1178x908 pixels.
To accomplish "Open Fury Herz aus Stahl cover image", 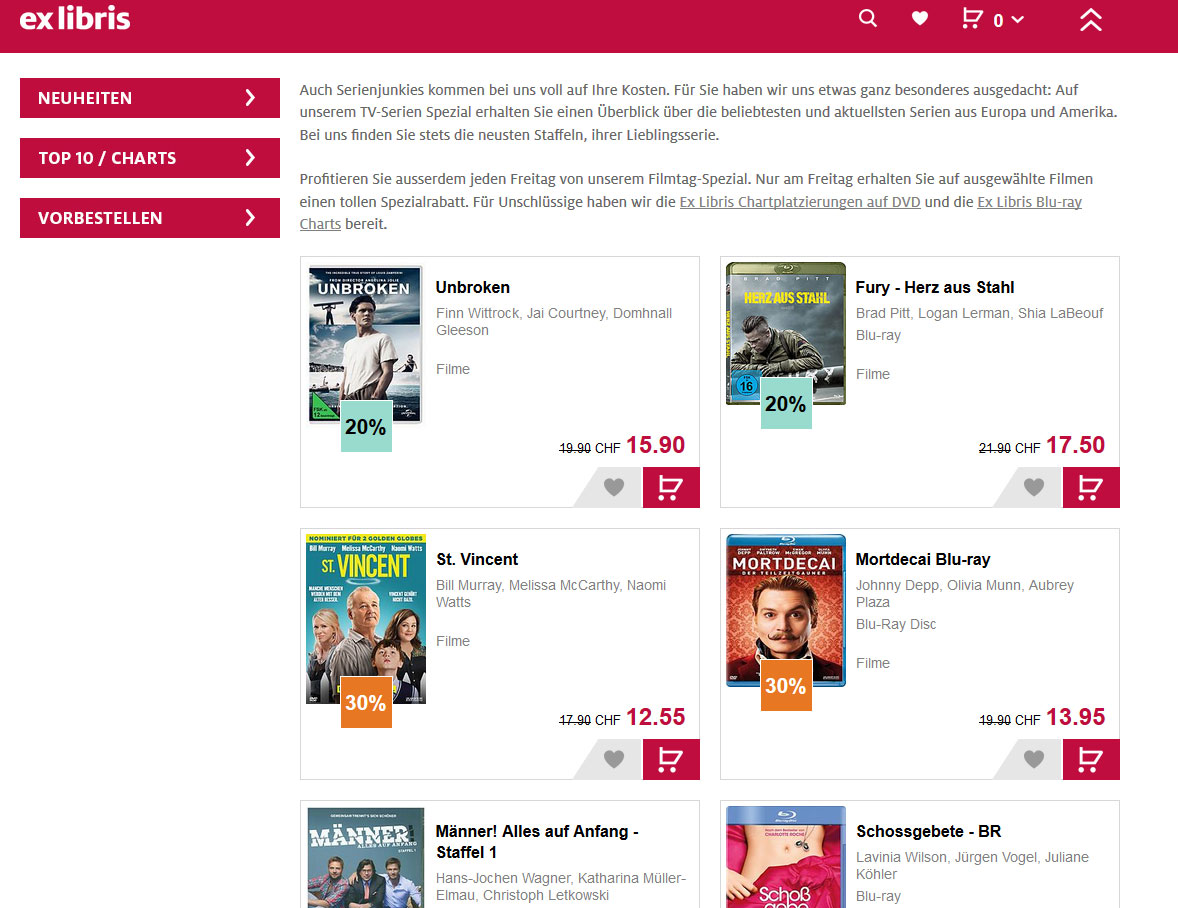I will [785, 333].
